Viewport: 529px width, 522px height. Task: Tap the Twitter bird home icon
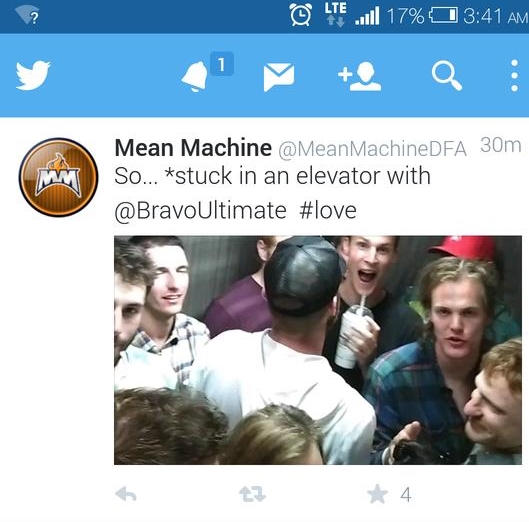[33, 75]
